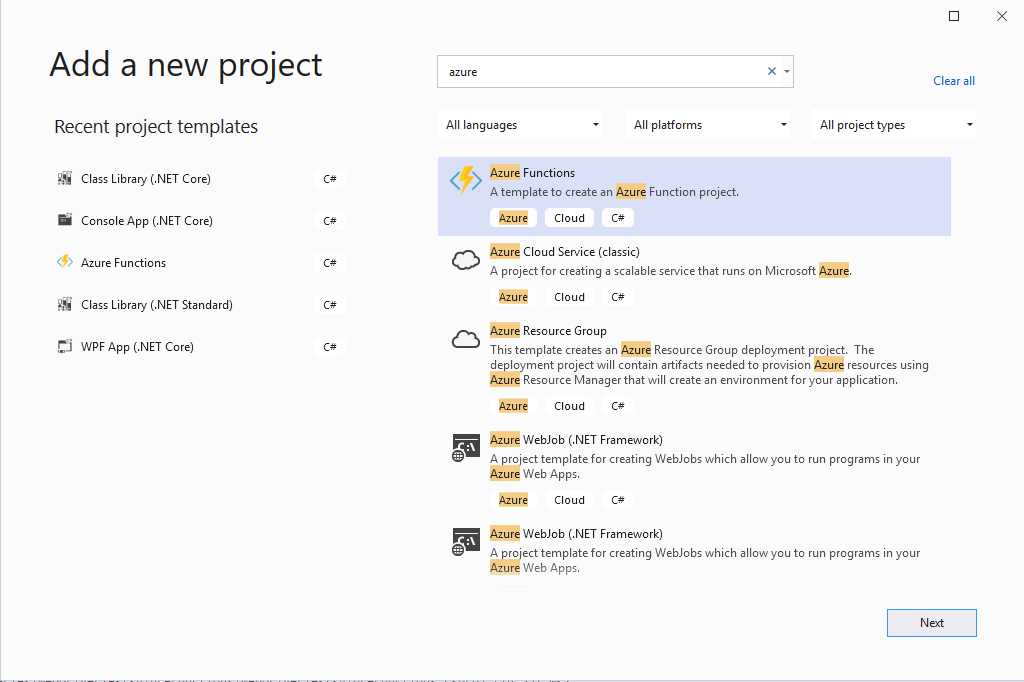Click the Azure Functions lightning bolt icon in results
This screenshot has width=1024, height=682.
466,180
